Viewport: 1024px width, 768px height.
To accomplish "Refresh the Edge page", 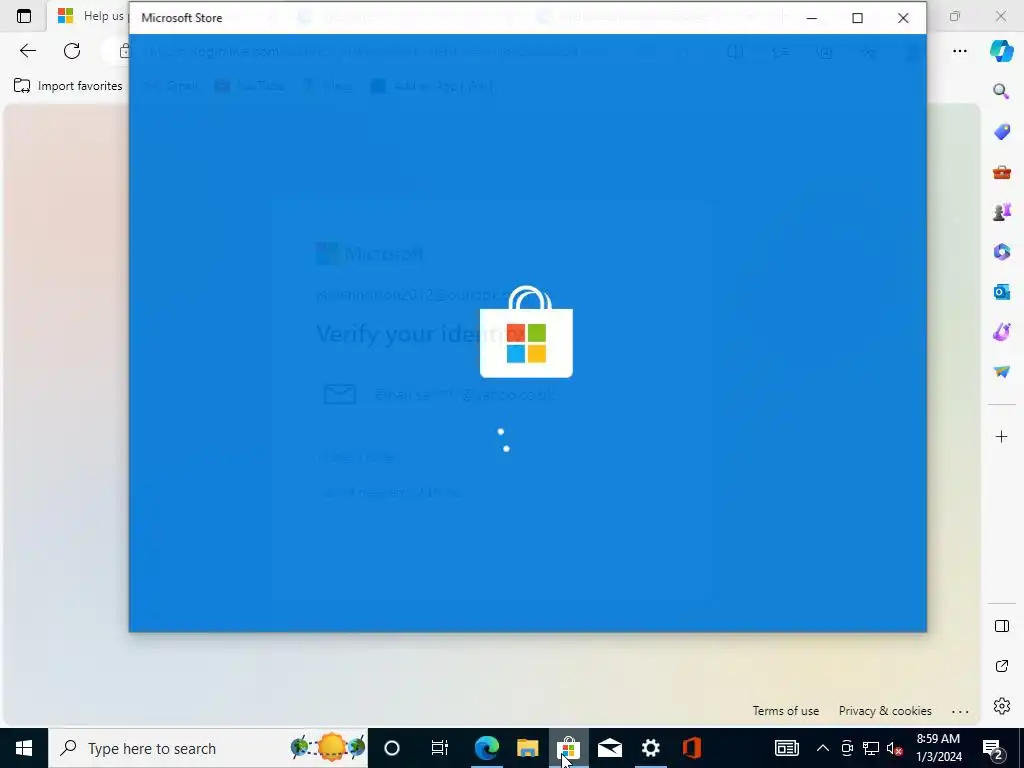I will click(72, 51).
